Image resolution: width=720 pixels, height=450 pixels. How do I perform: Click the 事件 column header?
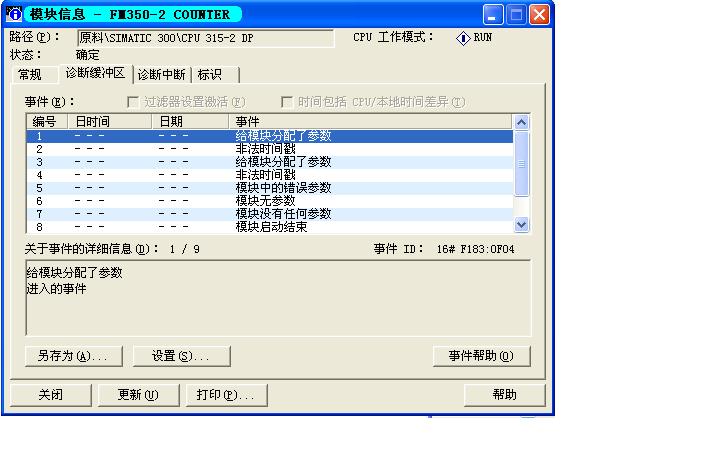point(370,122)
